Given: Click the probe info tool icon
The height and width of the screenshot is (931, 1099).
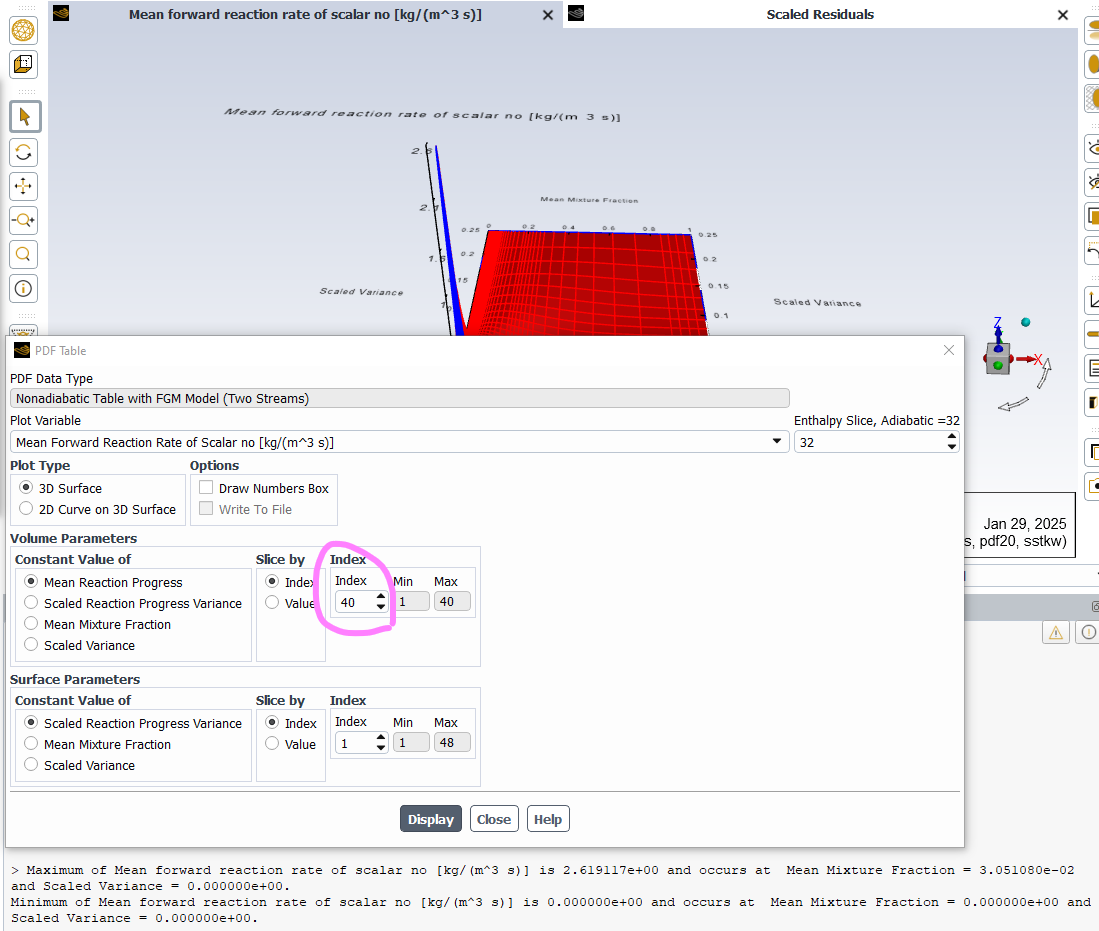Looking at the screenshot, I should 24,289.
